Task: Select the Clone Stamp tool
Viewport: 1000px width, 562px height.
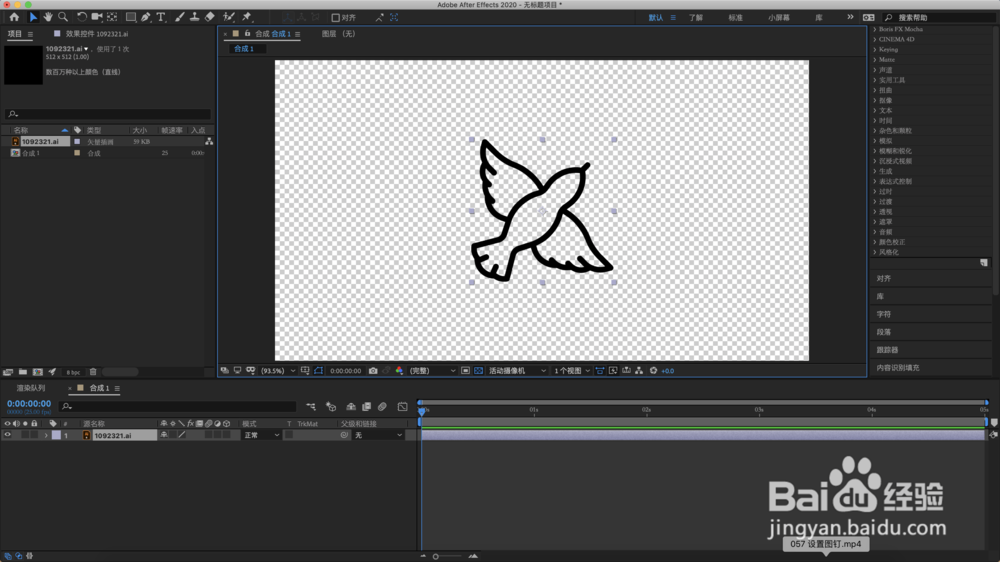Action: coord(195,17)
